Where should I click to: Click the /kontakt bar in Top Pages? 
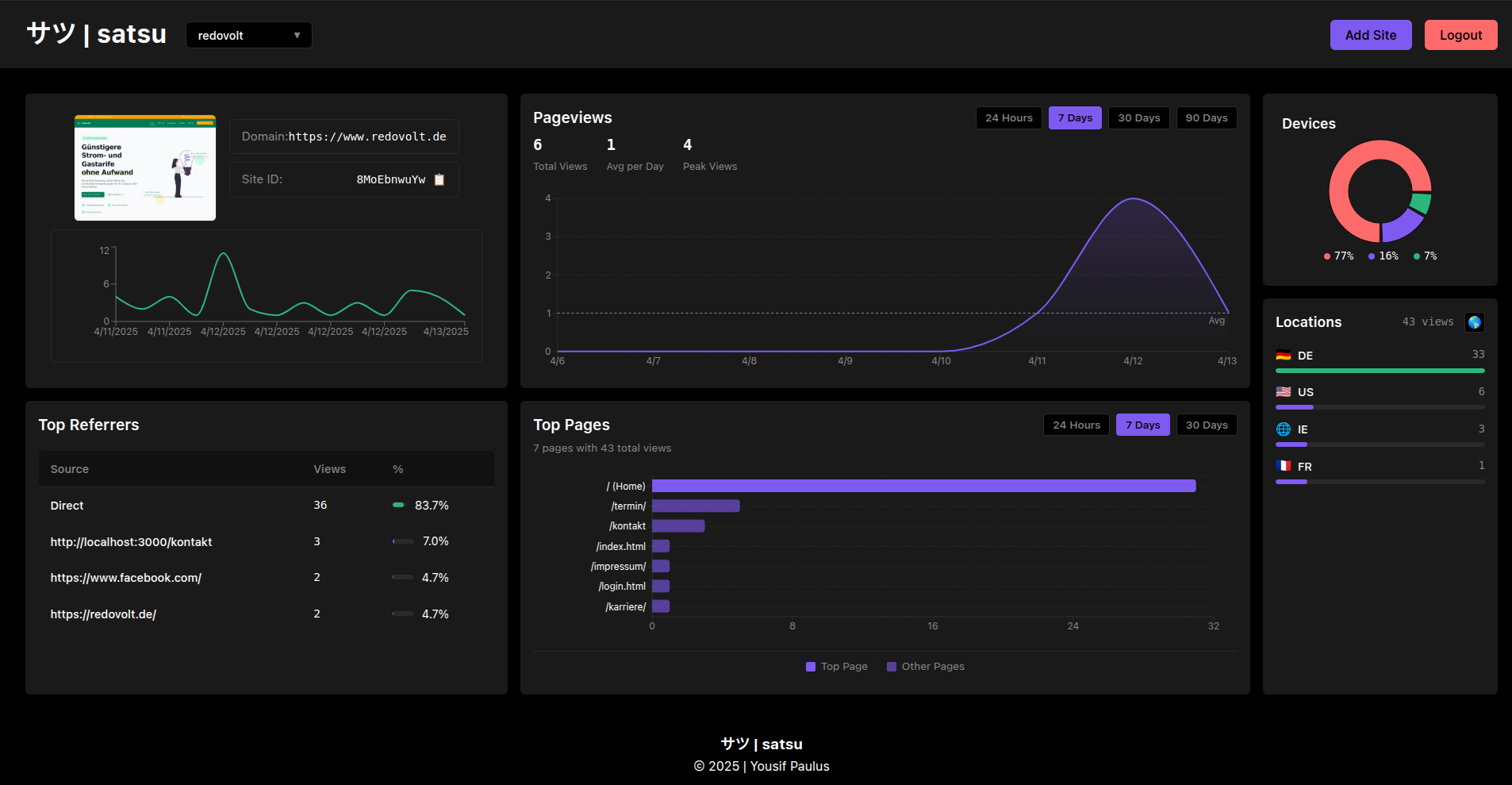pyautogui.click(x=678, y=525)
